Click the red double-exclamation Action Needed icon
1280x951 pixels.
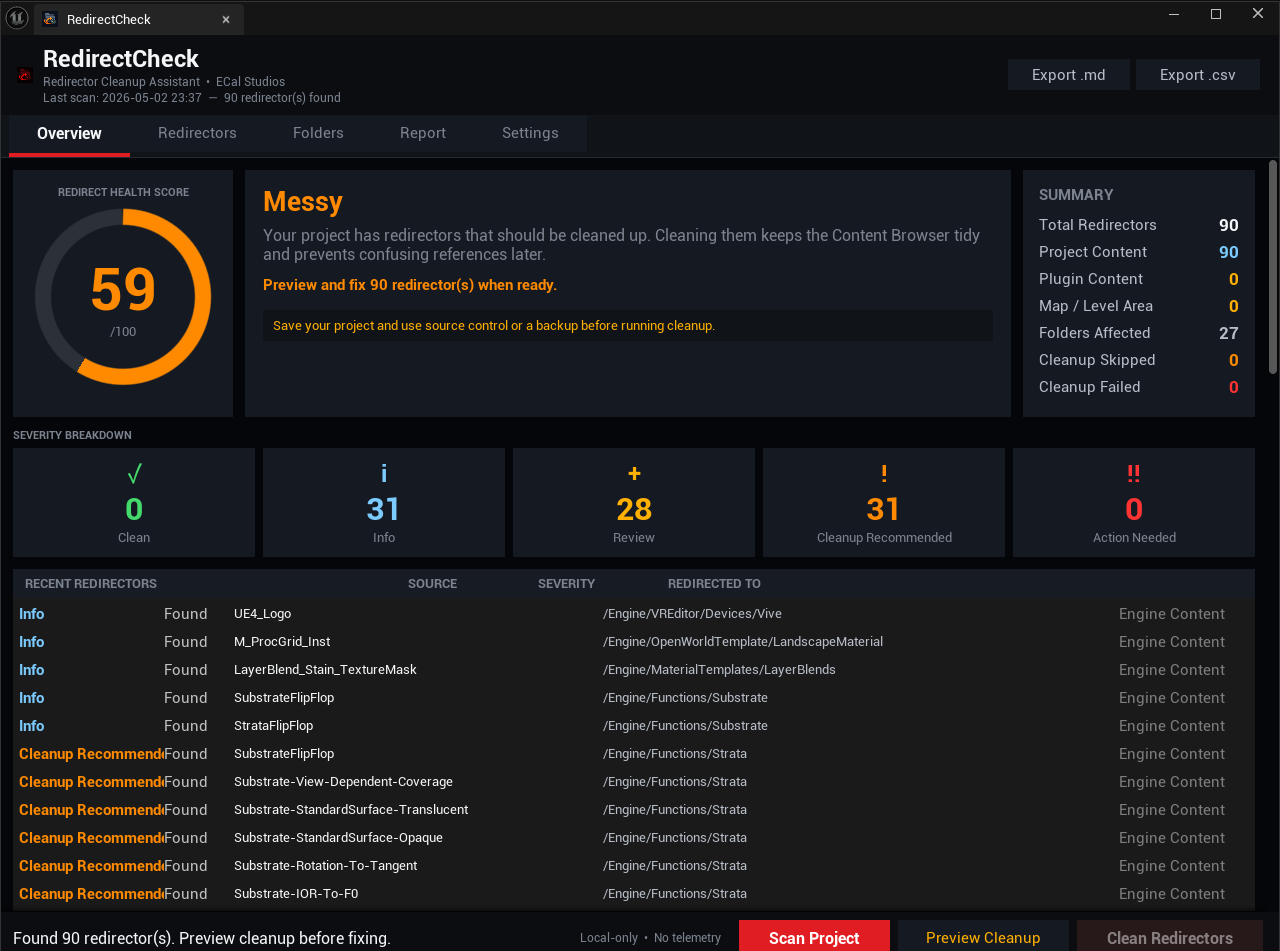click(x=1134, y=473)
